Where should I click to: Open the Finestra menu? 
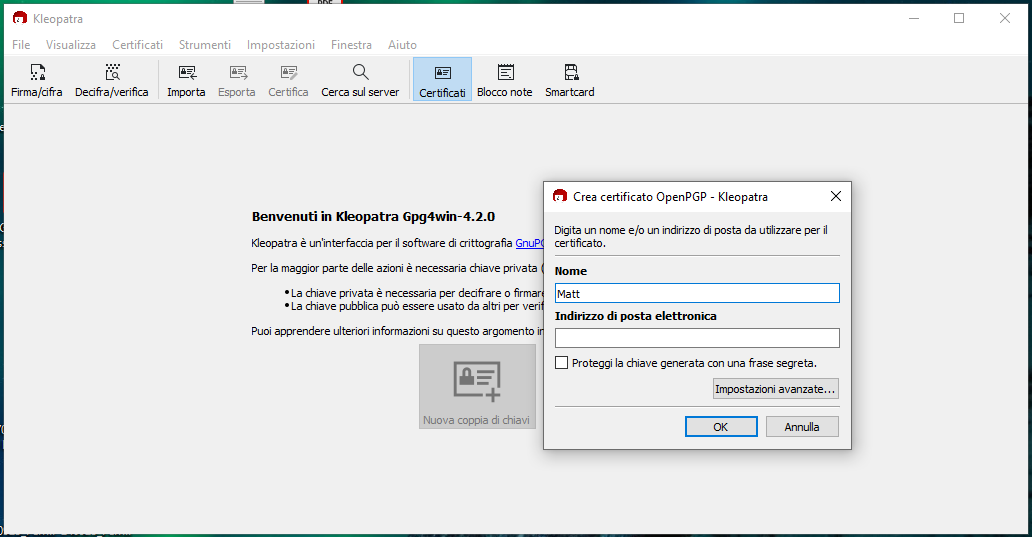point(351,45)
